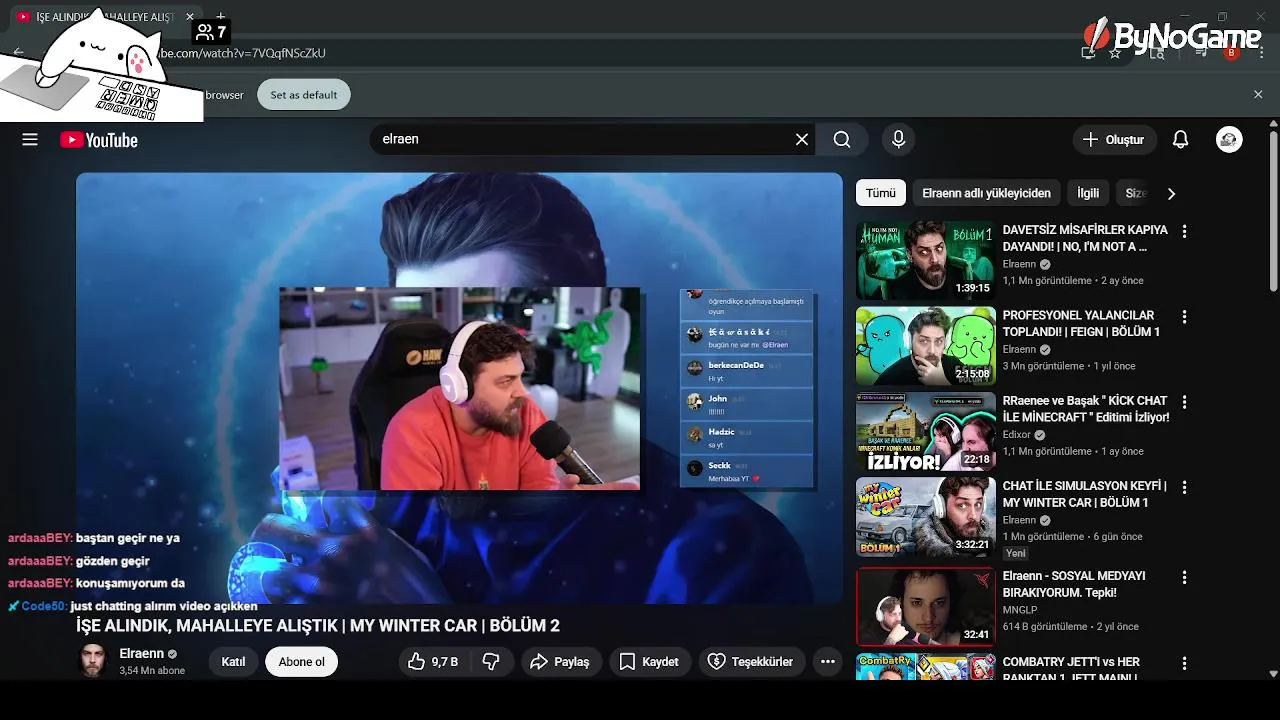Click the magnifier search button
This screenshot has width=1280, height=720.
pos(842,140)
